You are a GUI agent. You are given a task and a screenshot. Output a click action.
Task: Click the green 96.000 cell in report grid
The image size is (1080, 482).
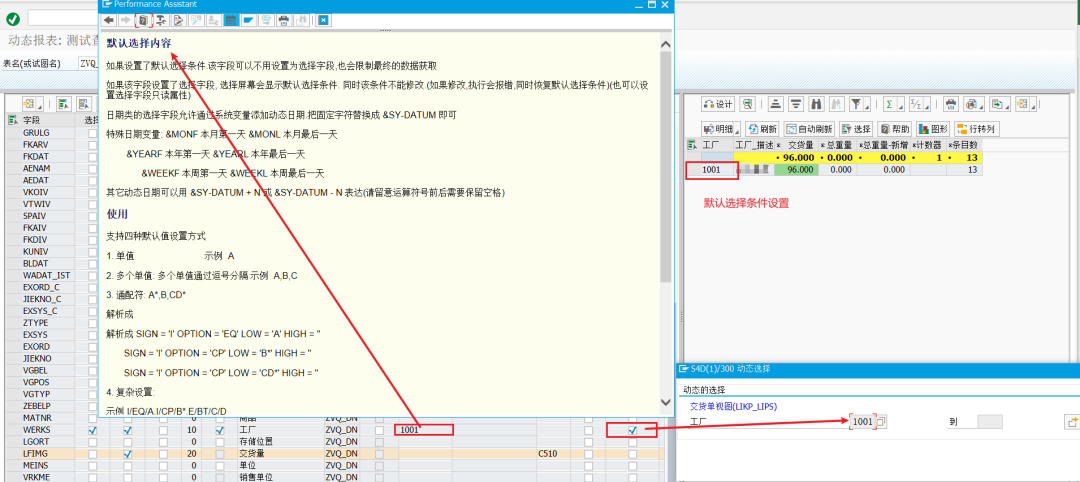coord(796,169)
